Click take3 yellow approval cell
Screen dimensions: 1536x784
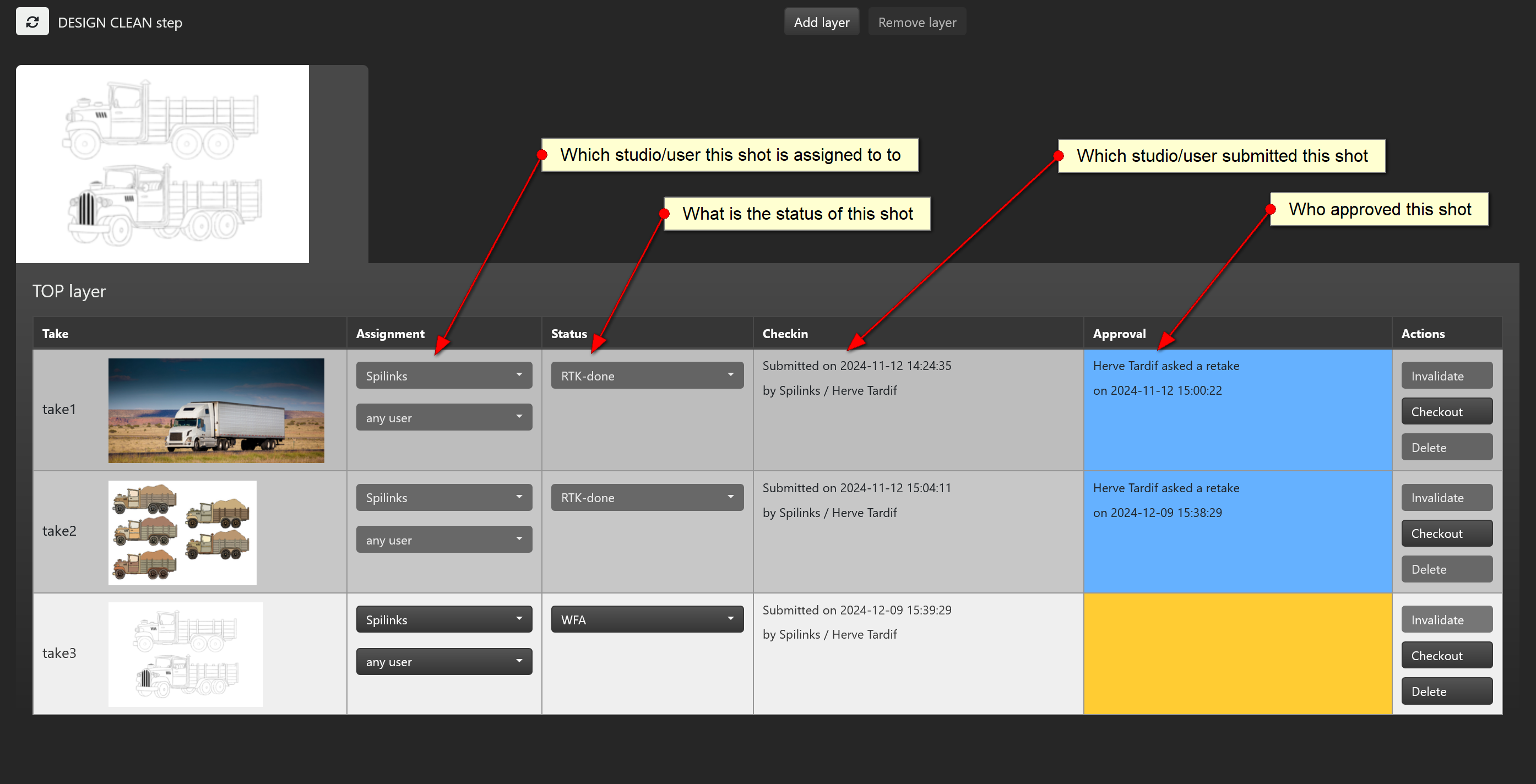(x=1236, y=654)
